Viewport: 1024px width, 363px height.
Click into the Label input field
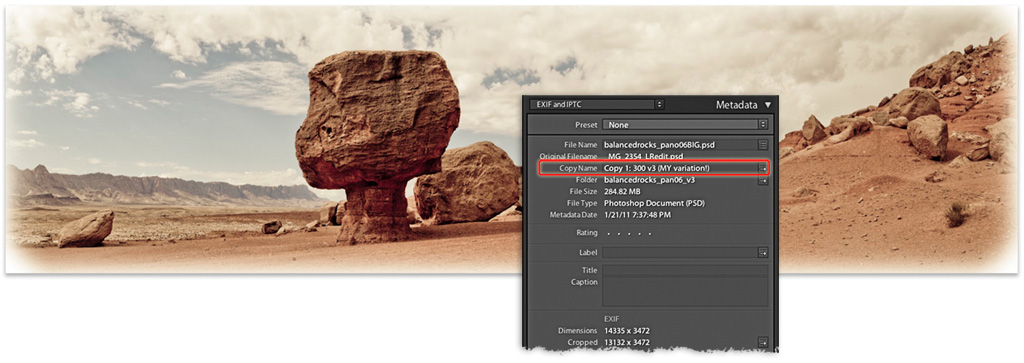click(x=679, y=253)
